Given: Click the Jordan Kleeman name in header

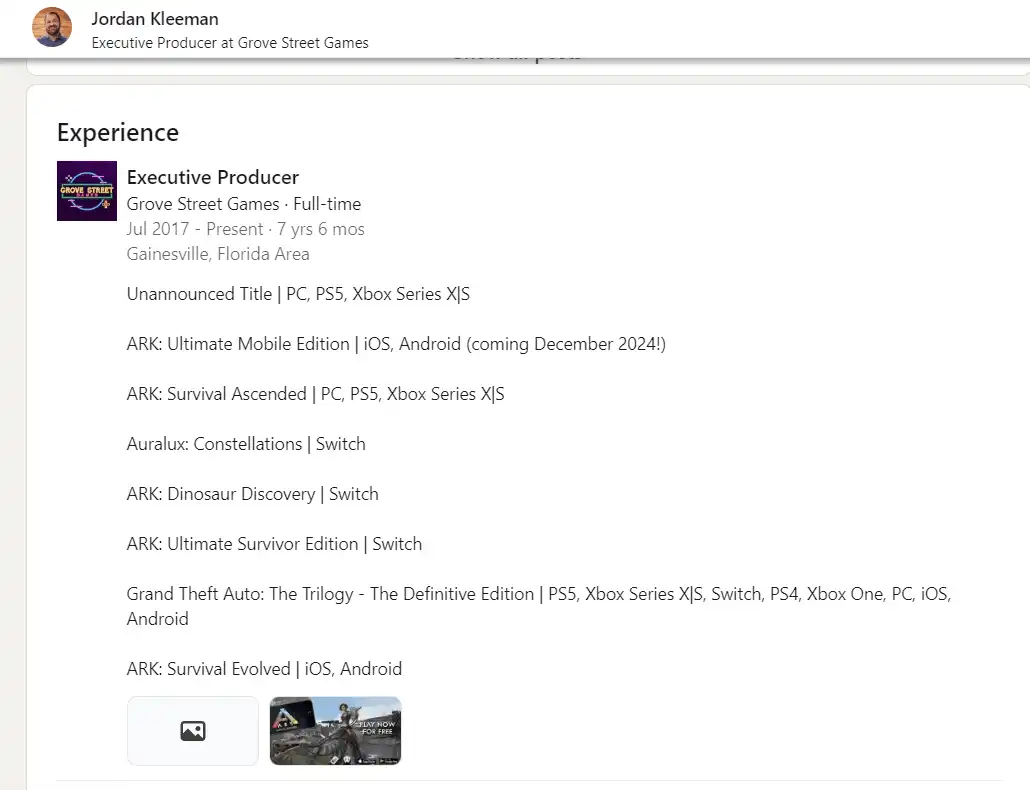Looking at the screenshot, I should coord(155,19).
